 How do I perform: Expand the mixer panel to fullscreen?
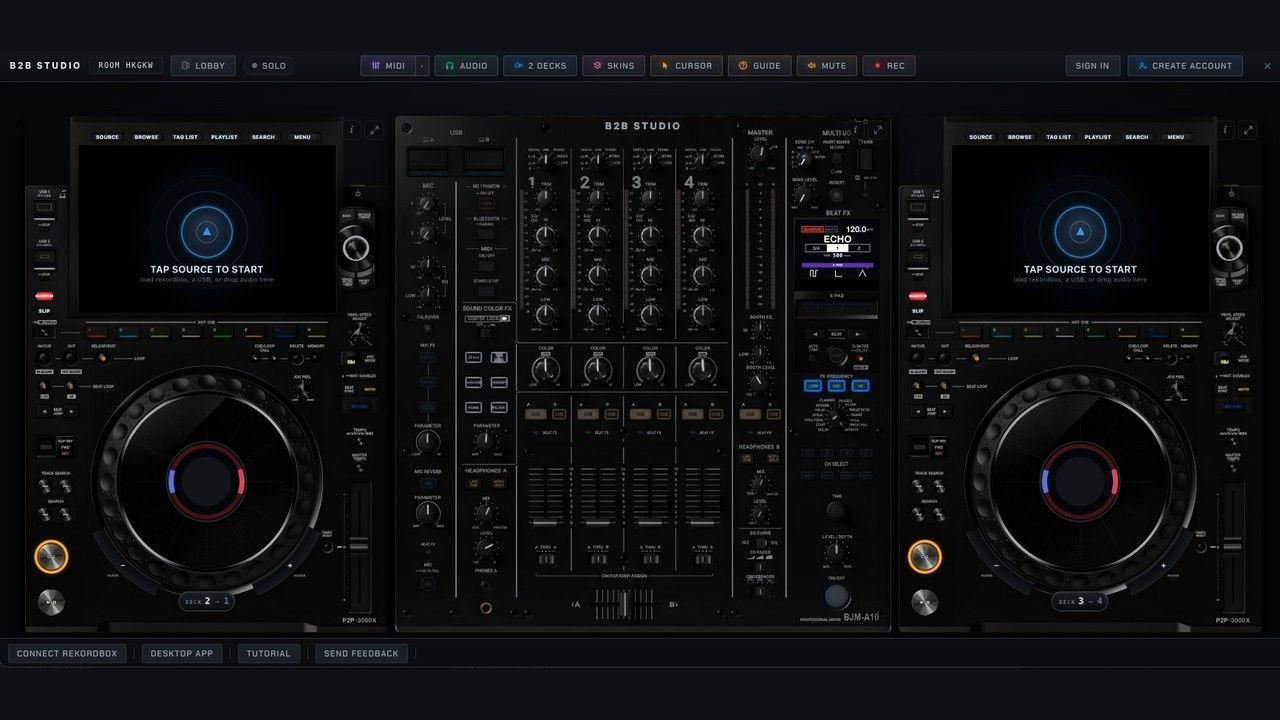click(877, 130)
